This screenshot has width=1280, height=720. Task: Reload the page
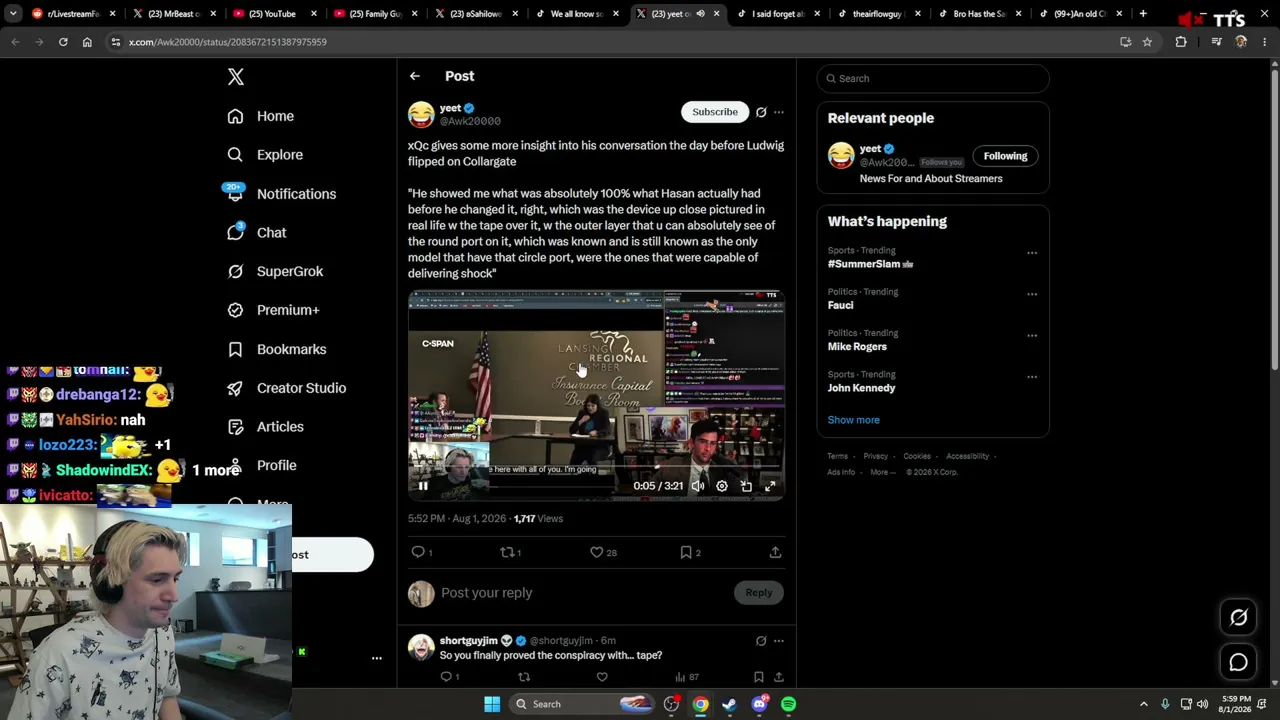coord(63,42)
